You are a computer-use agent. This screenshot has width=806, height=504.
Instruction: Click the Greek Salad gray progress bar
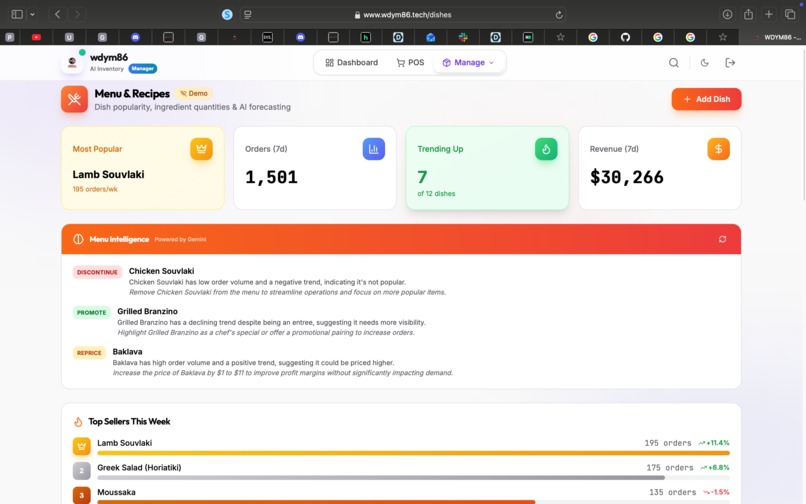point(381,478)
